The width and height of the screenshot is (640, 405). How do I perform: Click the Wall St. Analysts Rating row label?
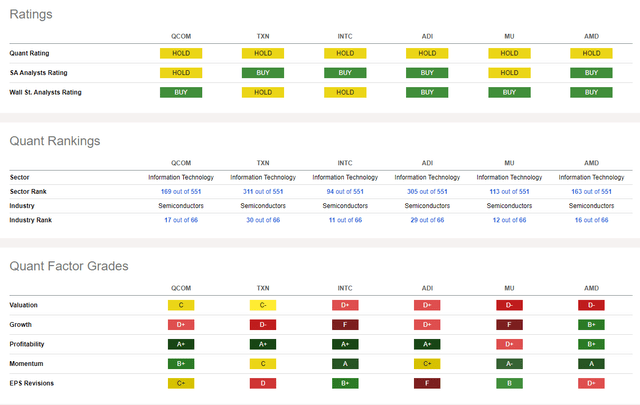(45, 93)
